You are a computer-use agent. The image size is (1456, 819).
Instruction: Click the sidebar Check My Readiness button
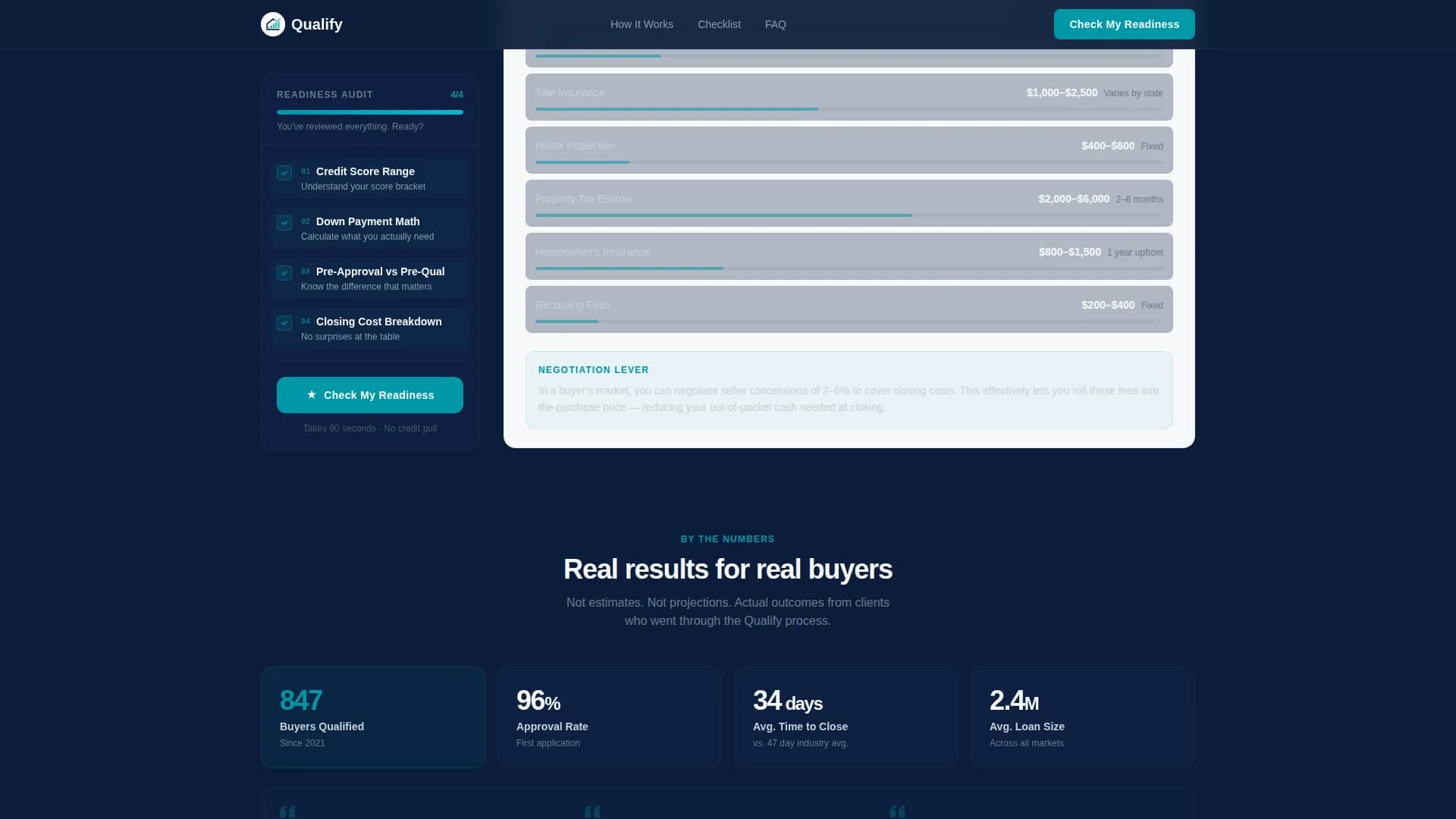pos(370,395)
